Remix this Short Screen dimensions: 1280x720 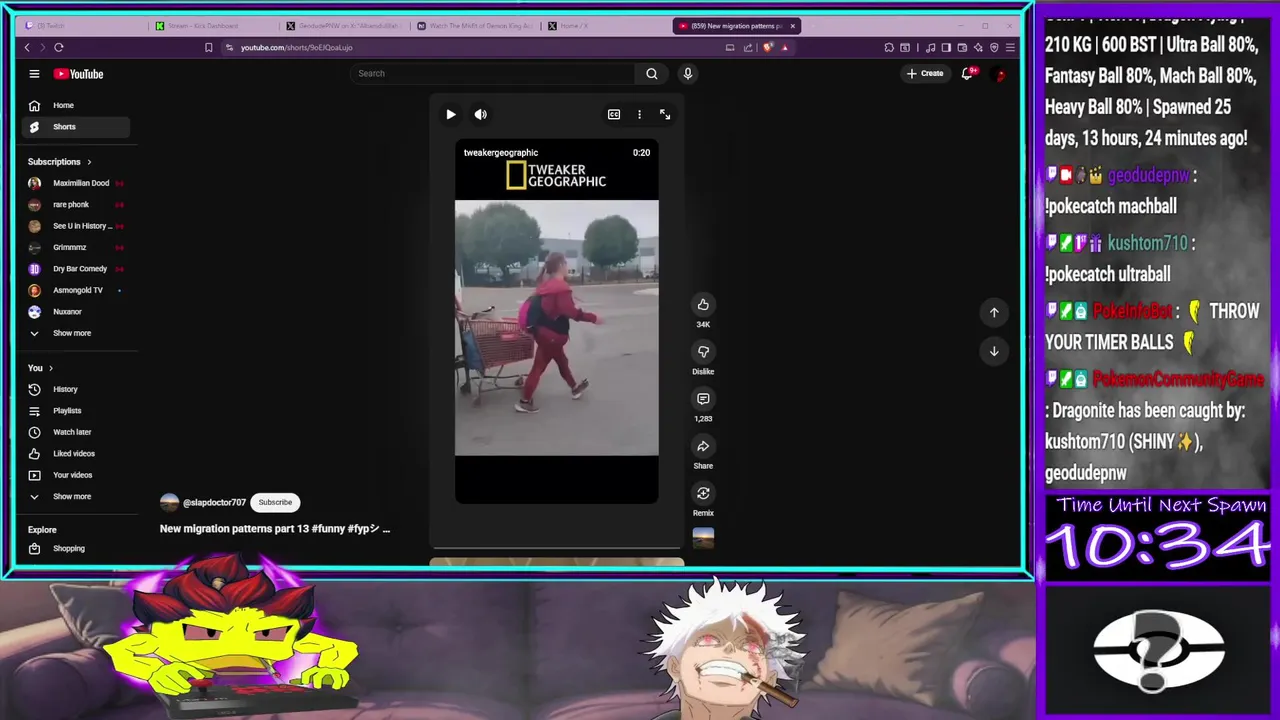tap(703, 493)
